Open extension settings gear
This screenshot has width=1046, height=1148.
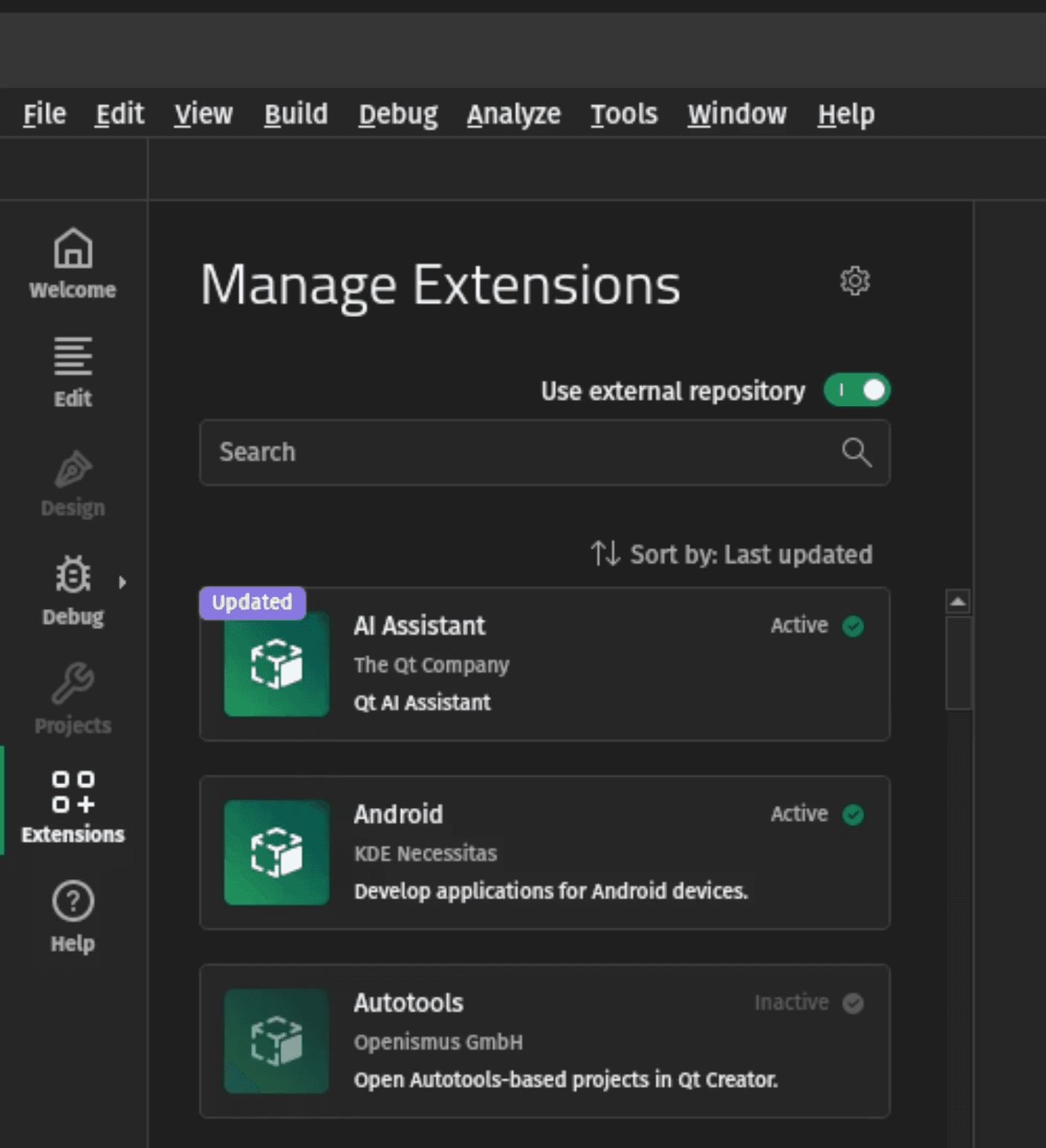coord(855,281)
